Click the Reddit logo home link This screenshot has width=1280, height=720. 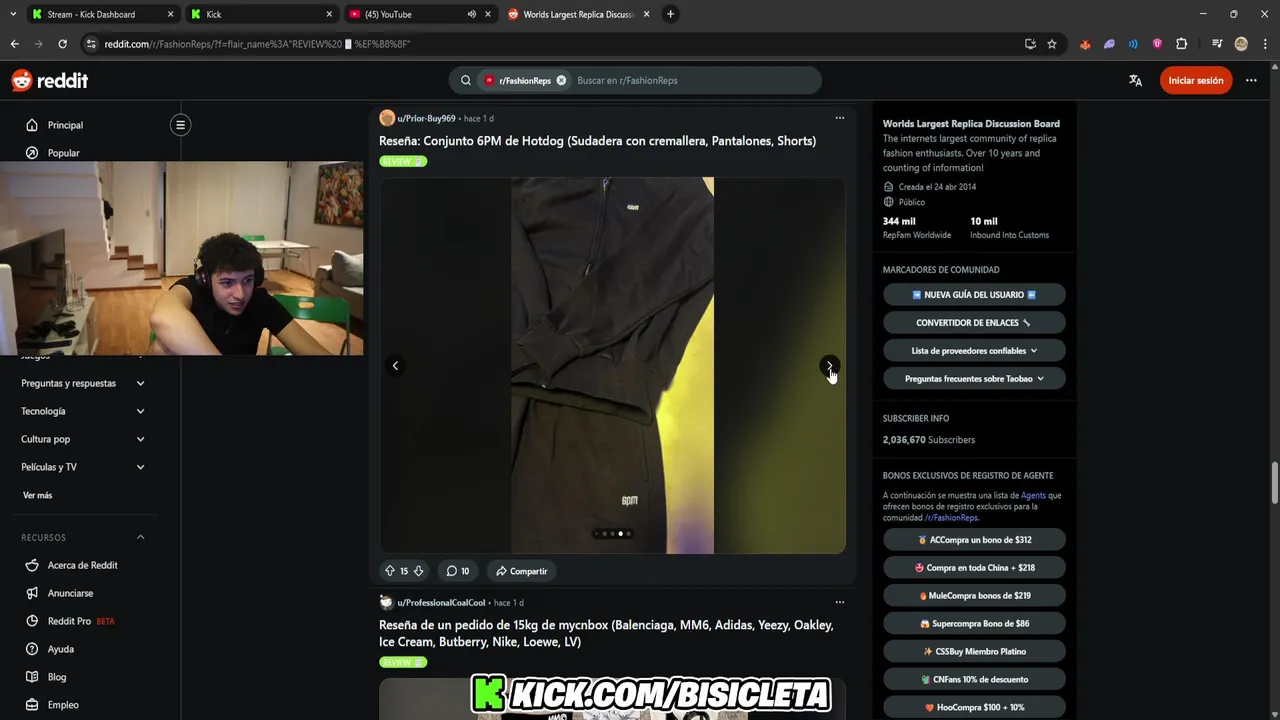click(x=50, y=80)
